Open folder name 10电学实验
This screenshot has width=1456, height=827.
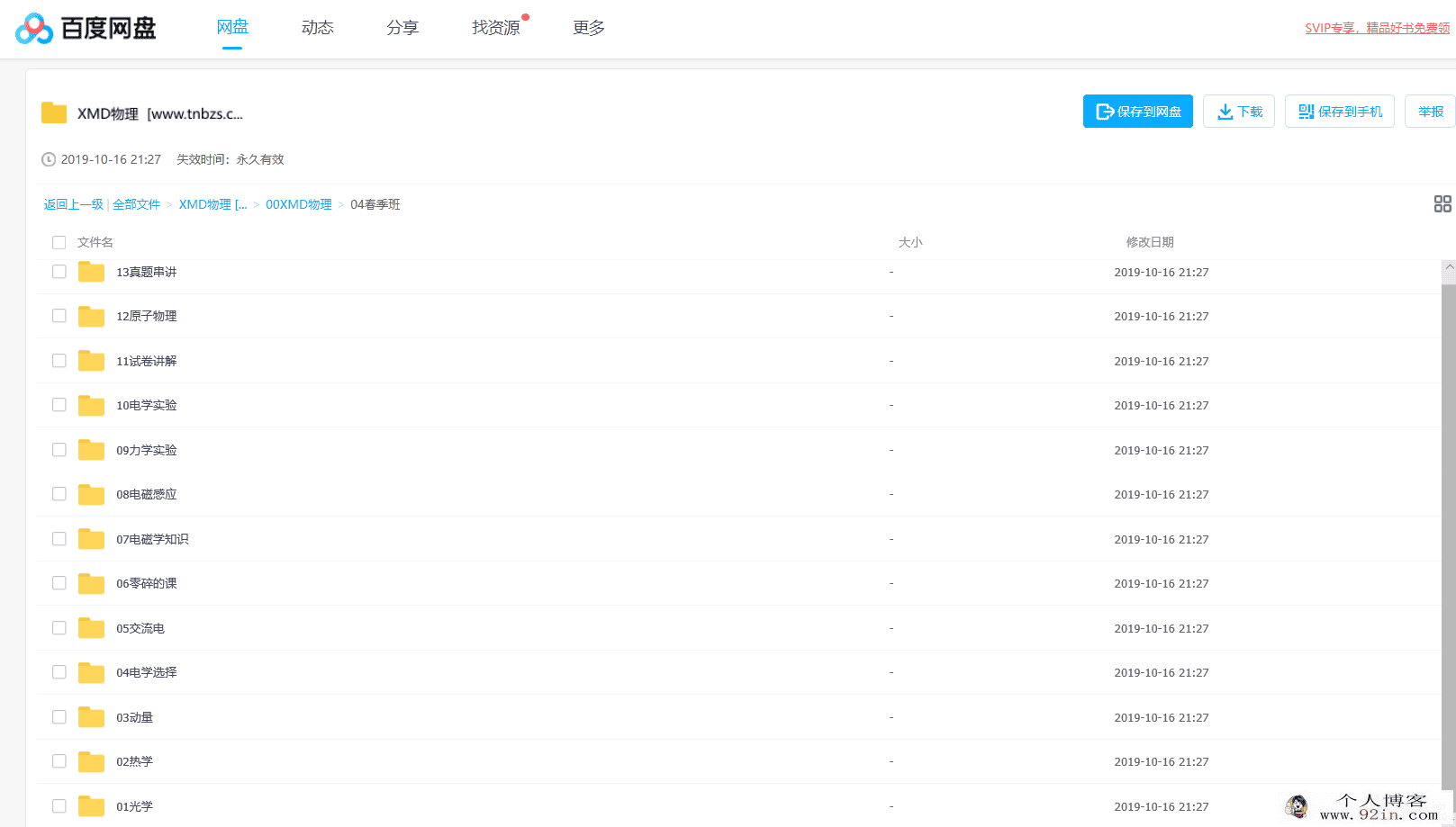[x=147, y=405]
